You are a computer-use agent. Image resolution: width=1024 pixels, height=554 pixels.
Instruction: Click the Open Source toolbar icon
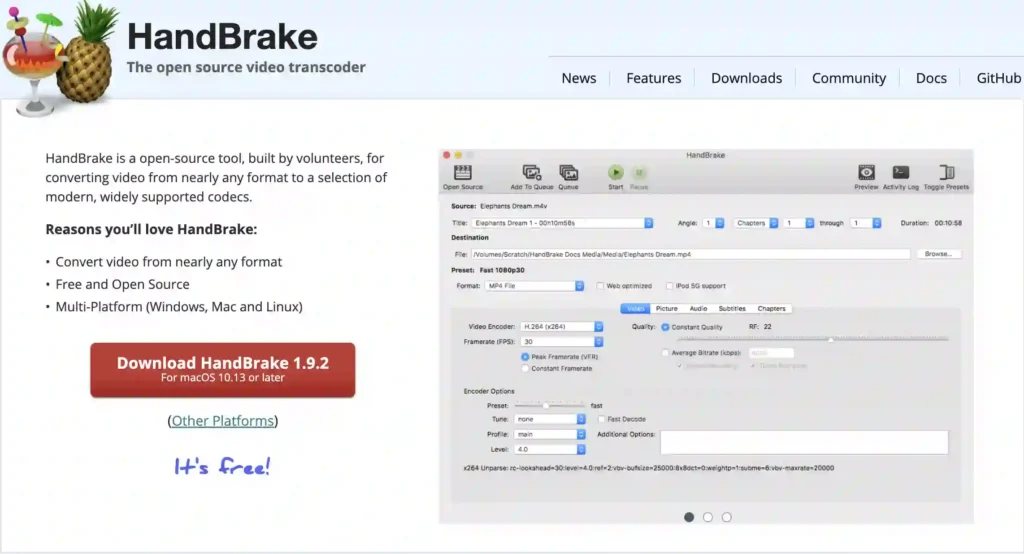click(x=462, y=172)
